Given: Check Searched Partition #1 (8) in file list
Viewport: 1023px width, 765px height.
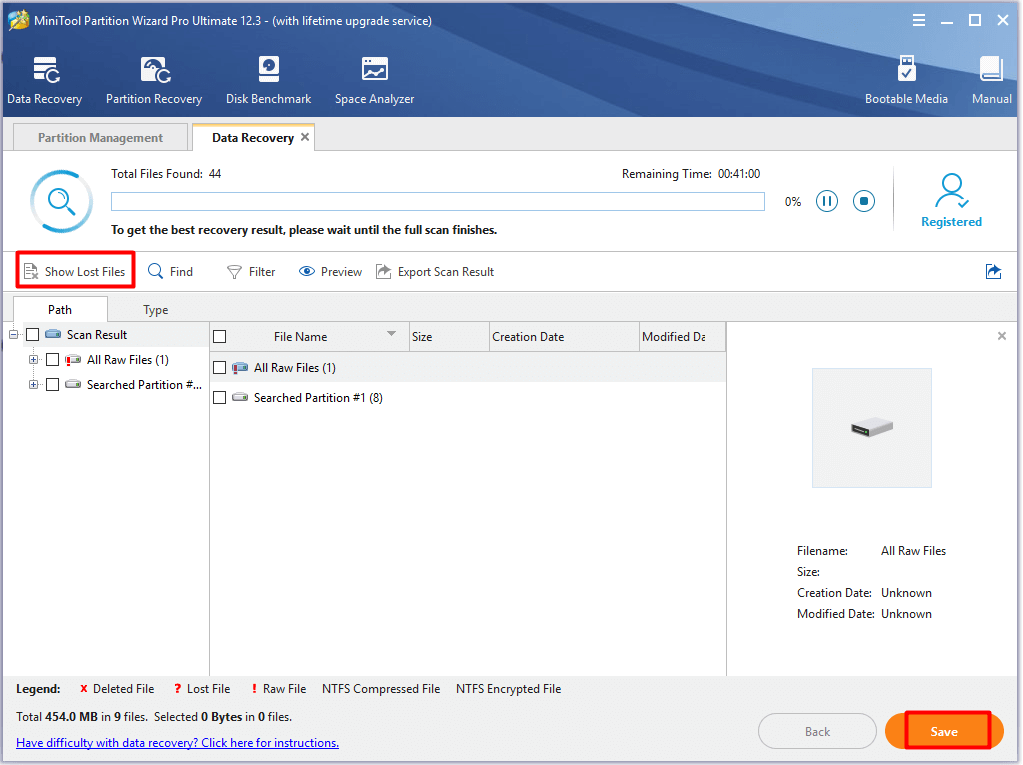Looking at the screenshot, I should point(220,397).
